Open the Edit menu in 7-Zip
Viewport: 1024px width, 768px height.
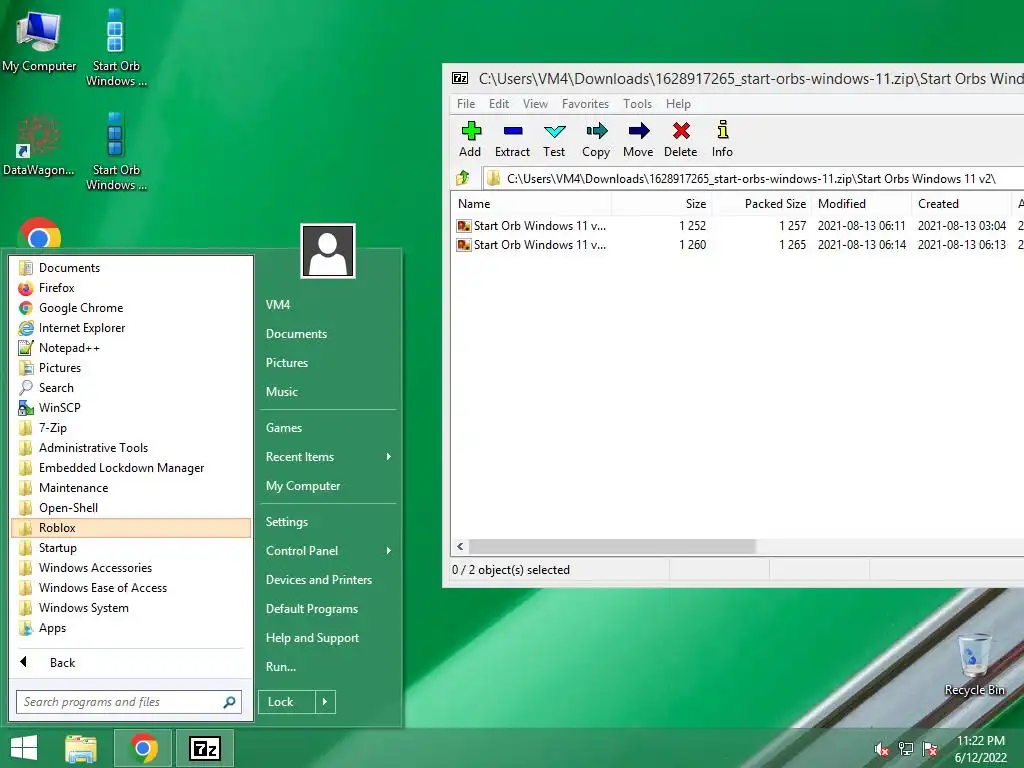499,104
